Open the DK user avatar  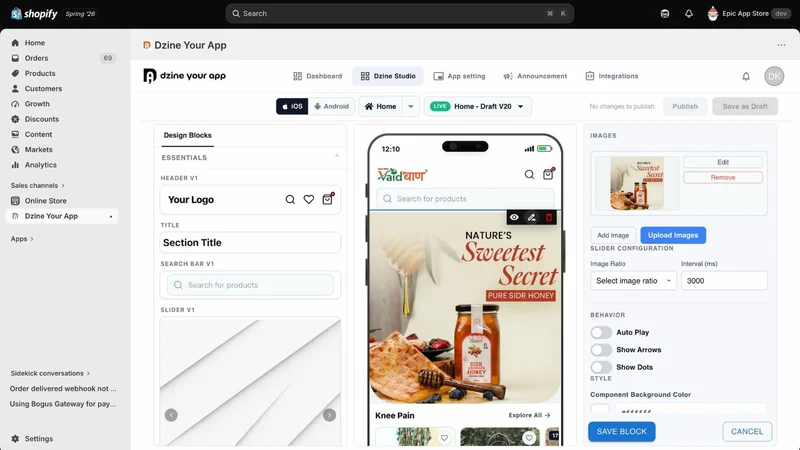[774, 77]
